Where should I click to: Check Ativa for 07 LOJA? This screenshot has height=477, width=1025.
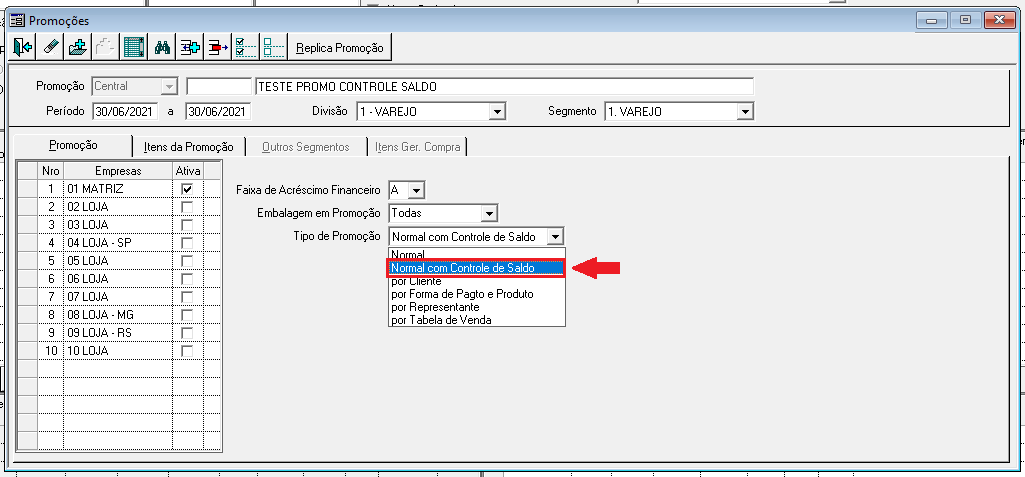coord(188,297)
